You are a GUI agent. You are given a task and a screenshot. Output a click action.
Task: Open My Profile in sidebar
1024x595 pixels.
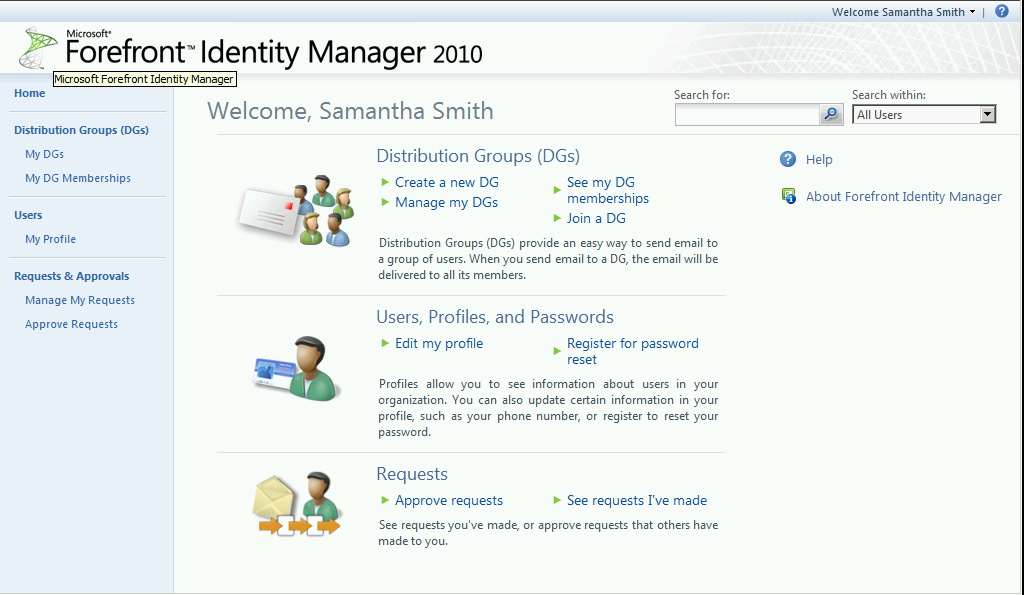click(x=50, y=239)
